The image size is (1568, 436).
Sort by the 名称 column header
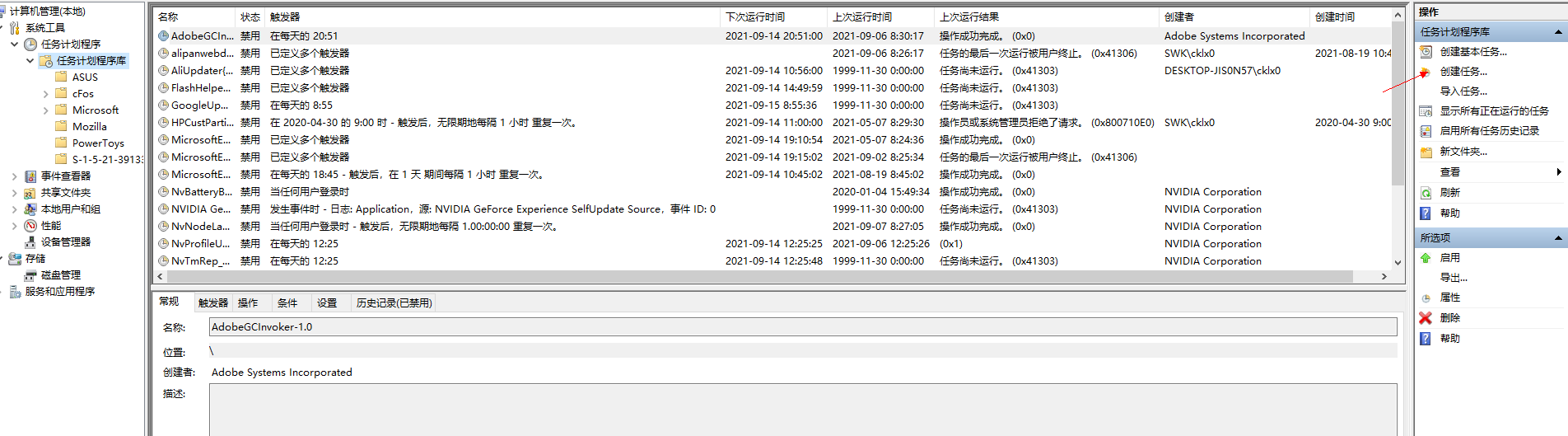click(194, 17)
